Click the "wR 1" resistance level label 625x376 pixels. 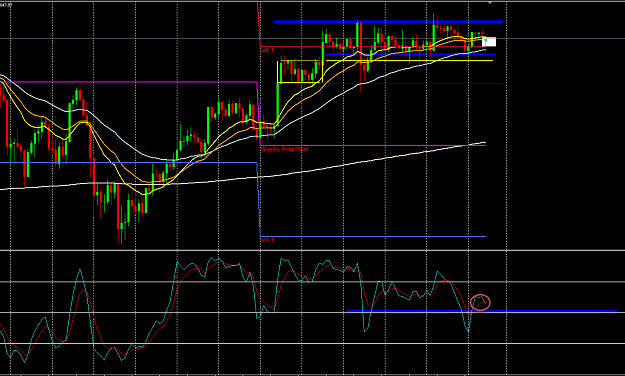coord(267,51)
